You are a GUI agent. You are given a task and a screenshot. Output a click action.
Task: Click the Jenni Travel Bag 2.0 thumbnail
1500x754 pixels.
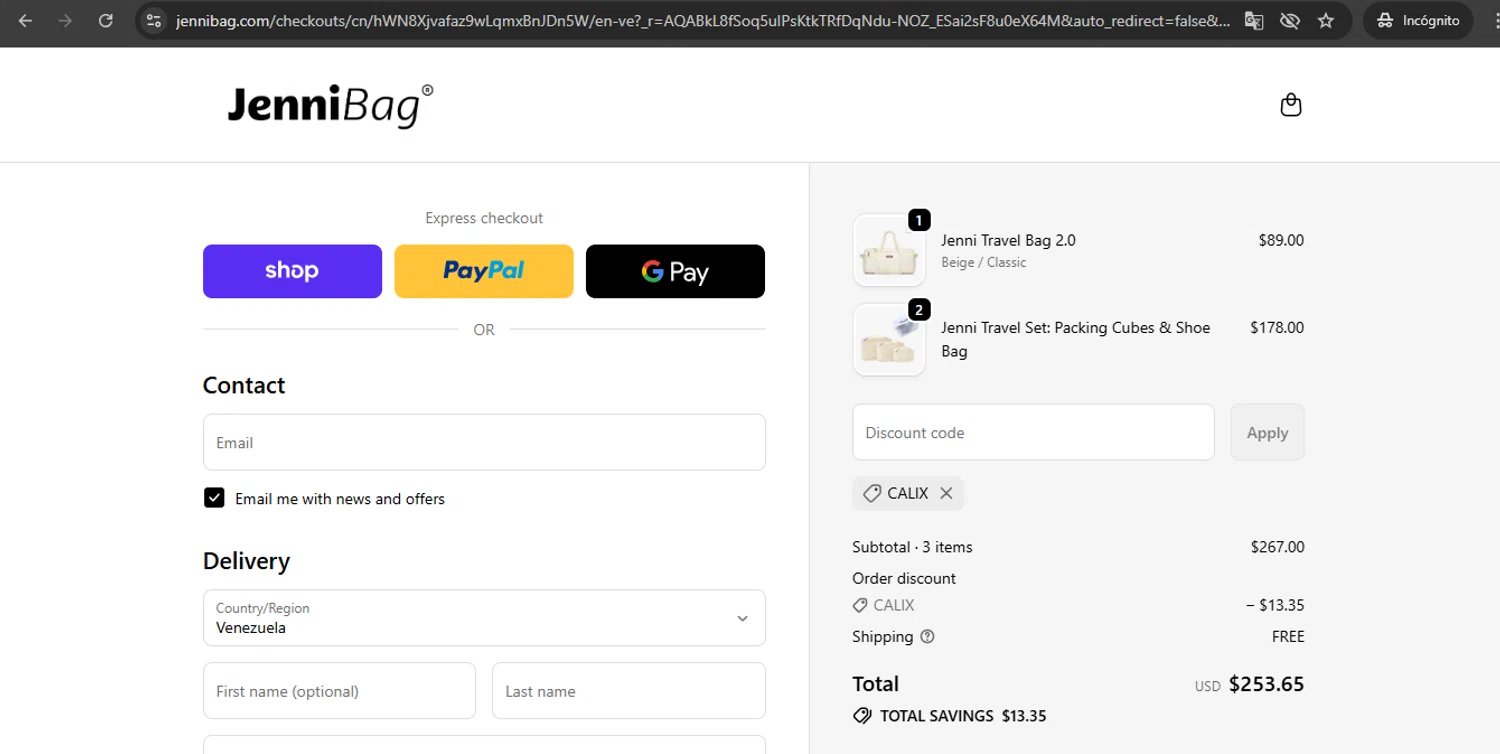tap(889, 250)
